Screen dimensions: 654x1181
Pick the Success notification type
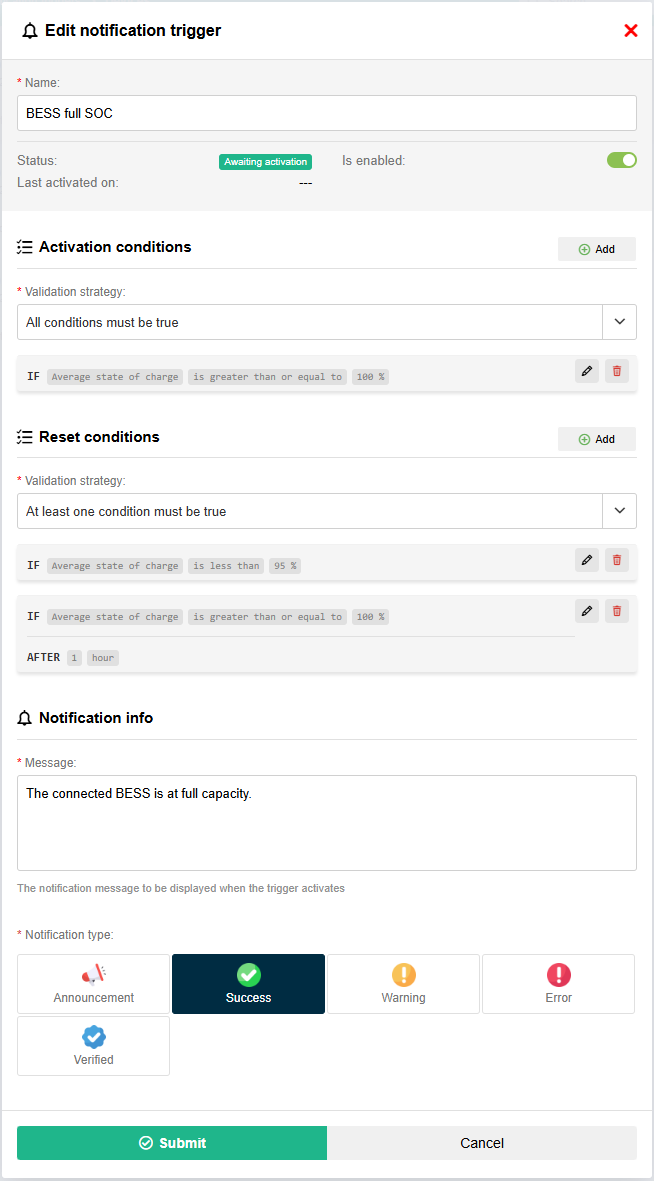[248, 984]
